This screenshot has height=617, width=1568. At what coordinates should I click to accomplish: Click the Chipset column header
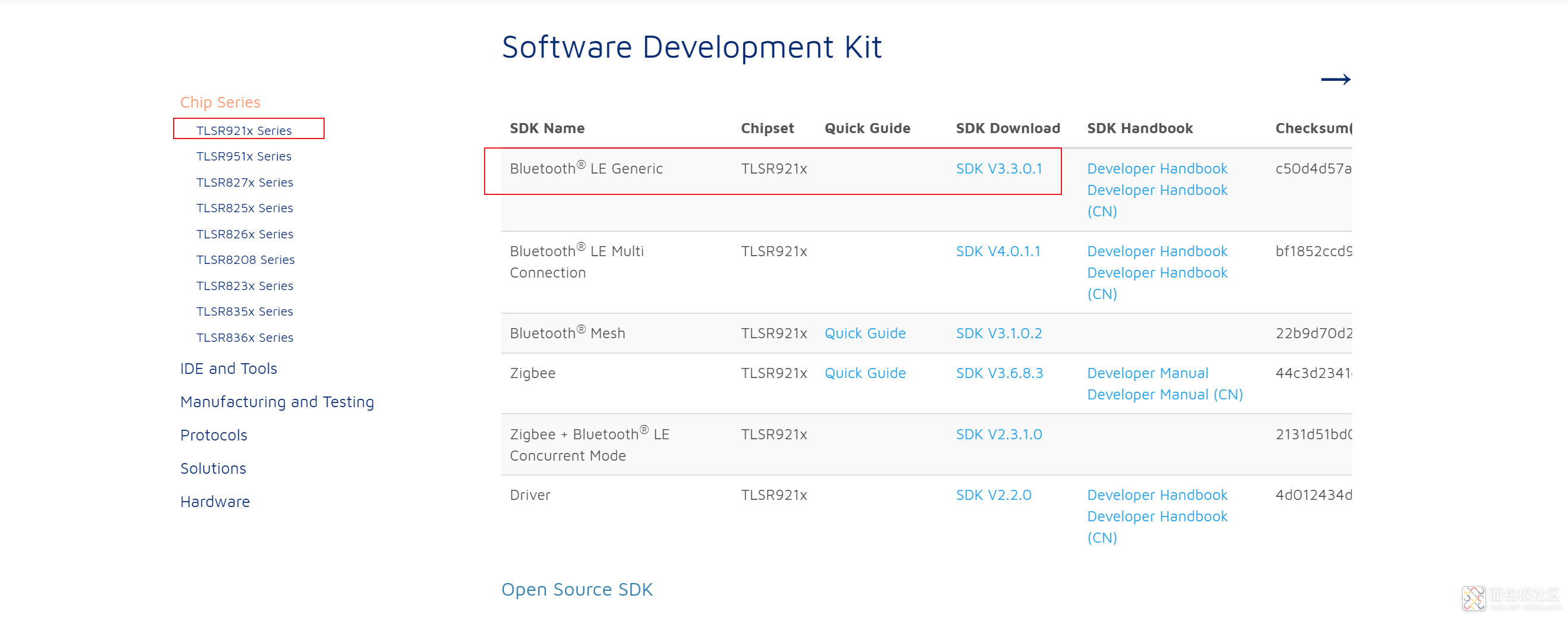pos(767,128)
